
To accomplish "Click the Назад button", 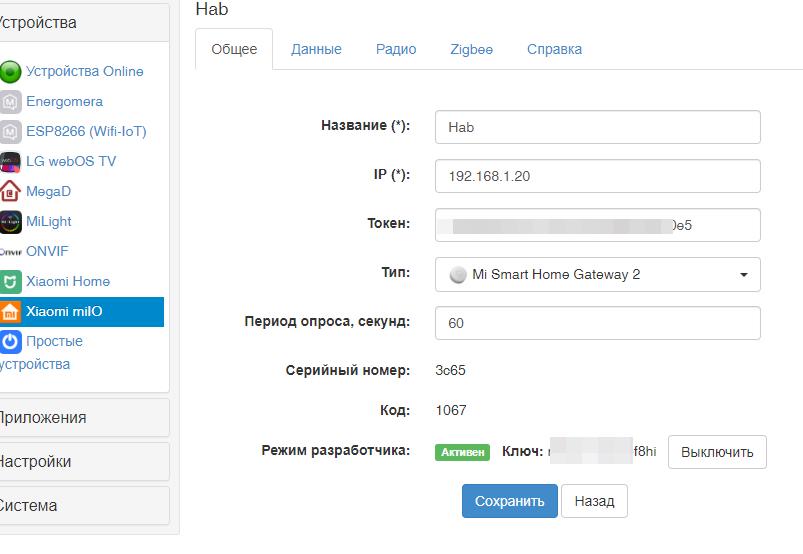I will [x=594, y=501].
